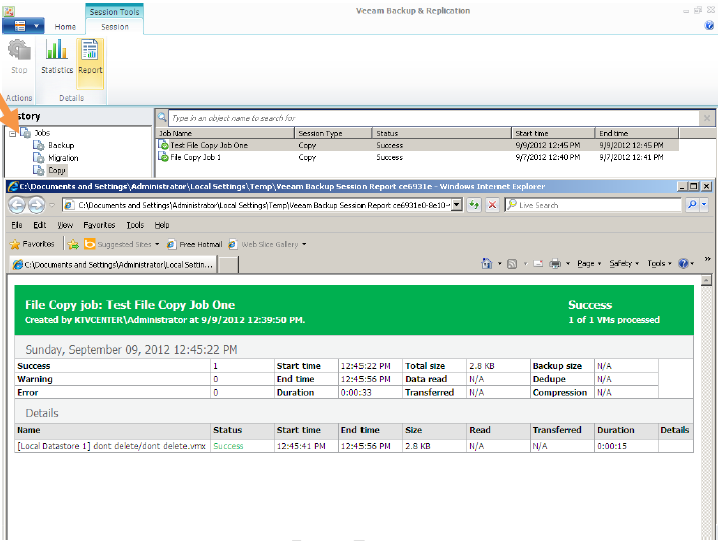
Task: Open a new blank IE tab
Action: click(228, 265)
